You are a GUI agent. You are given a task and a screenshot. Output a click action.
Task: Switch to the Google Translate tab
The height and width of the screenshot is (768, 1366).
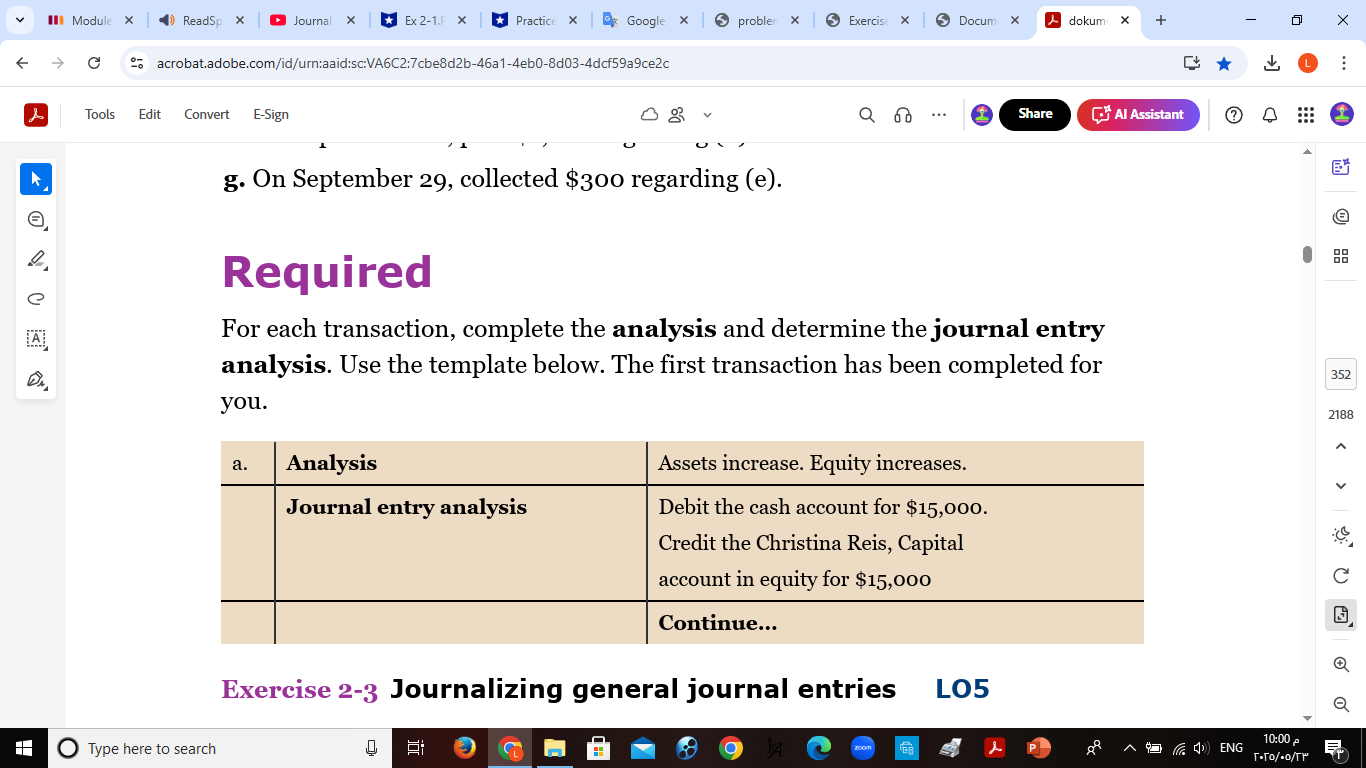[646, 20]
